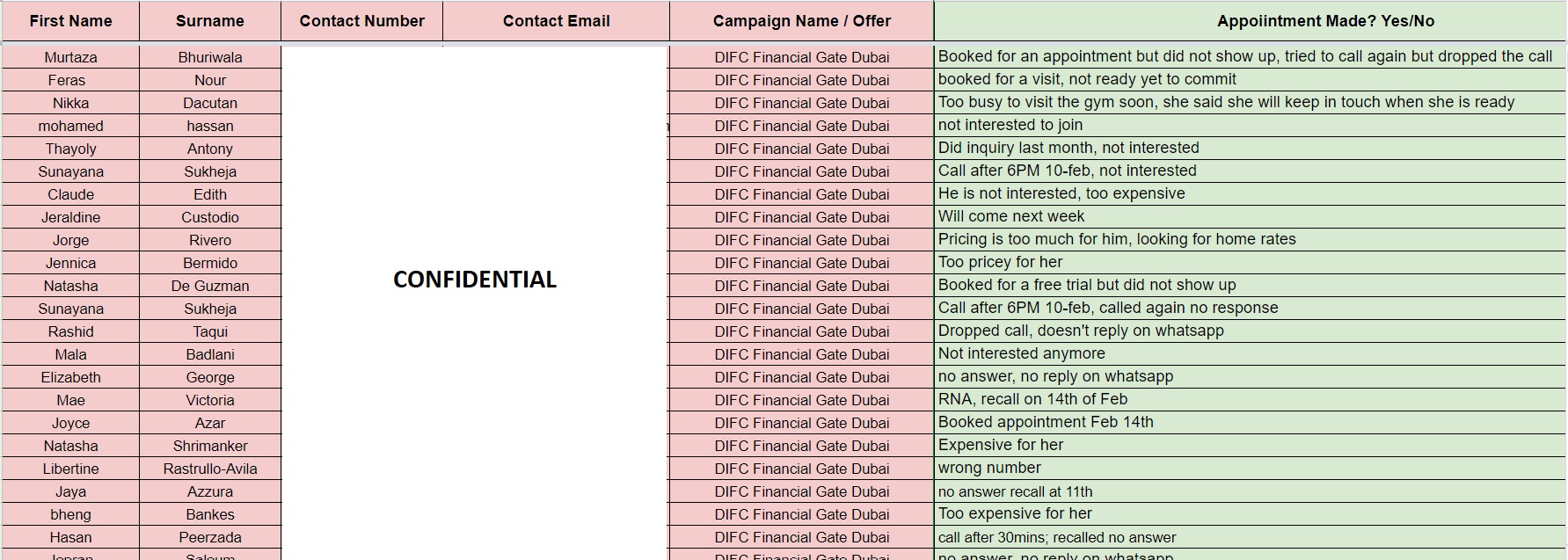Image resolution: width=1568 pixels, height=560 pixels.
Task: Select the 'Expensive for her' note cell
Action: [x=1001, y=446]
